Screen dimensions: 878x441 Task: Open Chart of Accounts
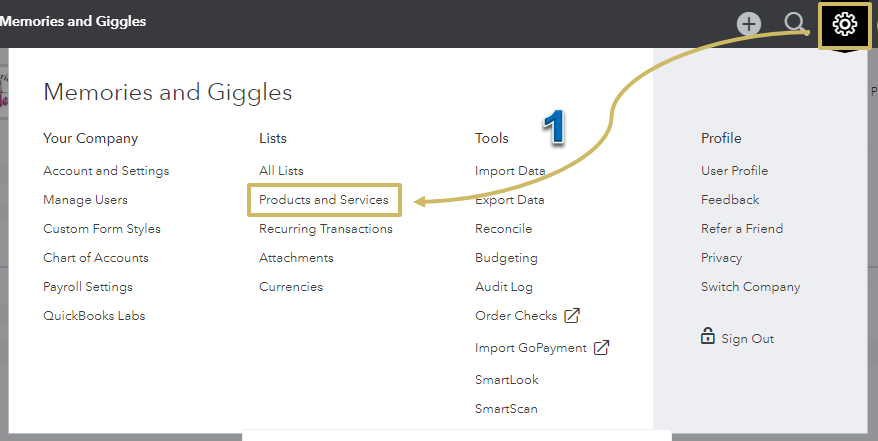click(96, 258)
